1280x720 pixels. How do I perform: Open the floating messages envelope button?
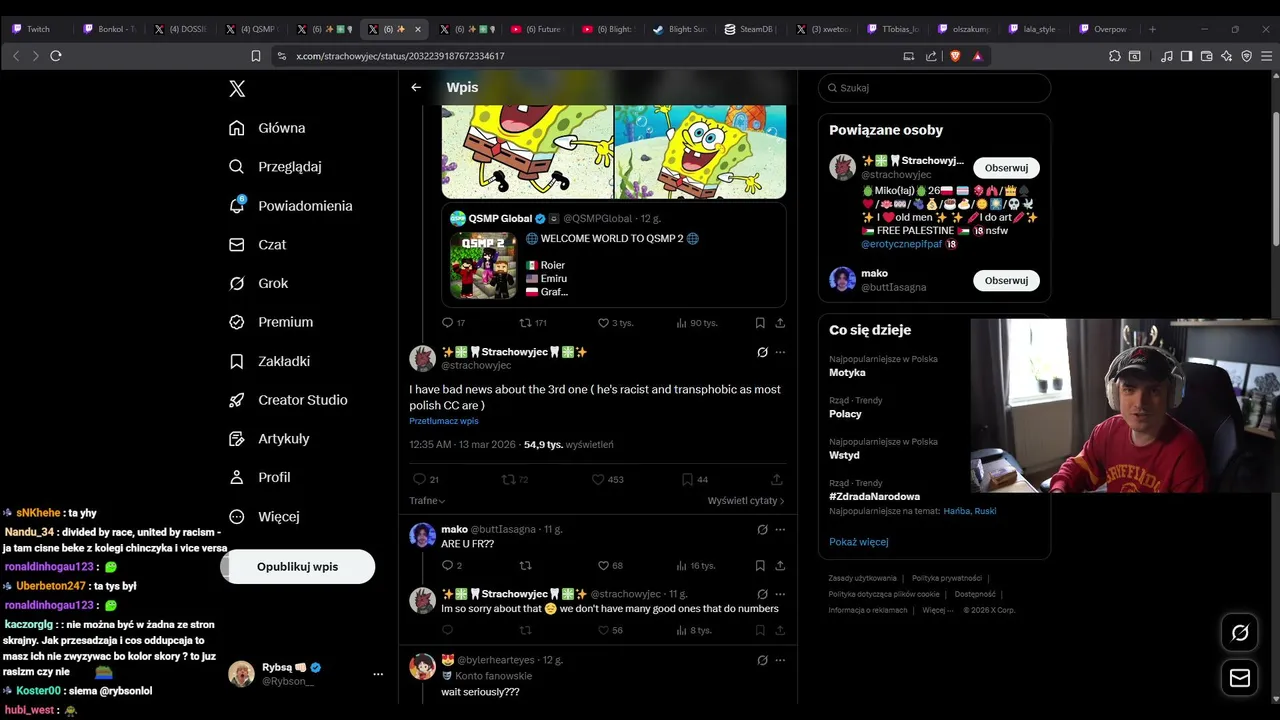[x=1240, y=678]
